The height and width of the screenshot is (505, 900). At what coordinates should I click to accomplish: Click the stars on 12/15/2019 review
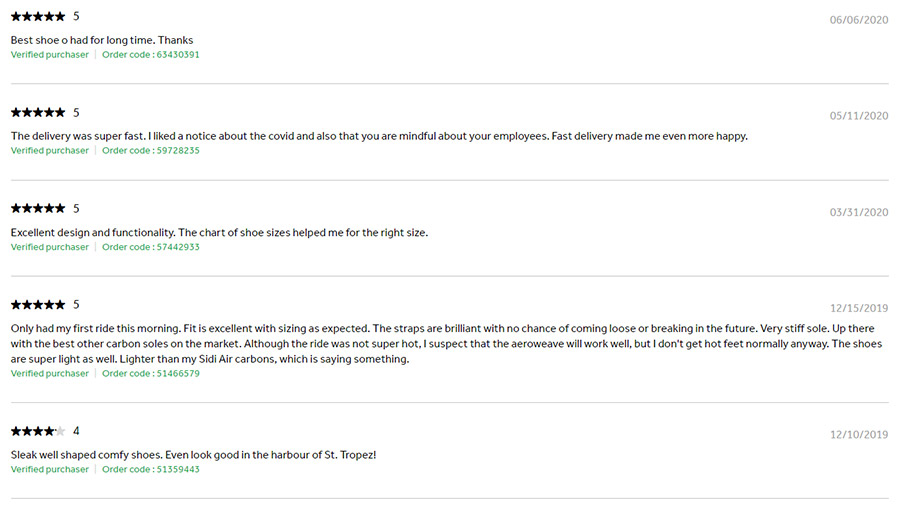click(x=38, y=305)
